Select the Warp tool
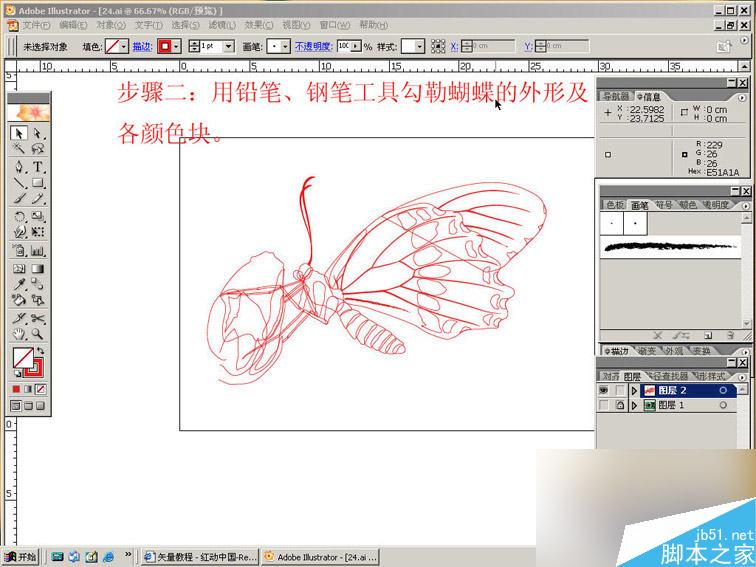Image resolution: width=756 pixels, height=567 pixels. click(19, 231)
